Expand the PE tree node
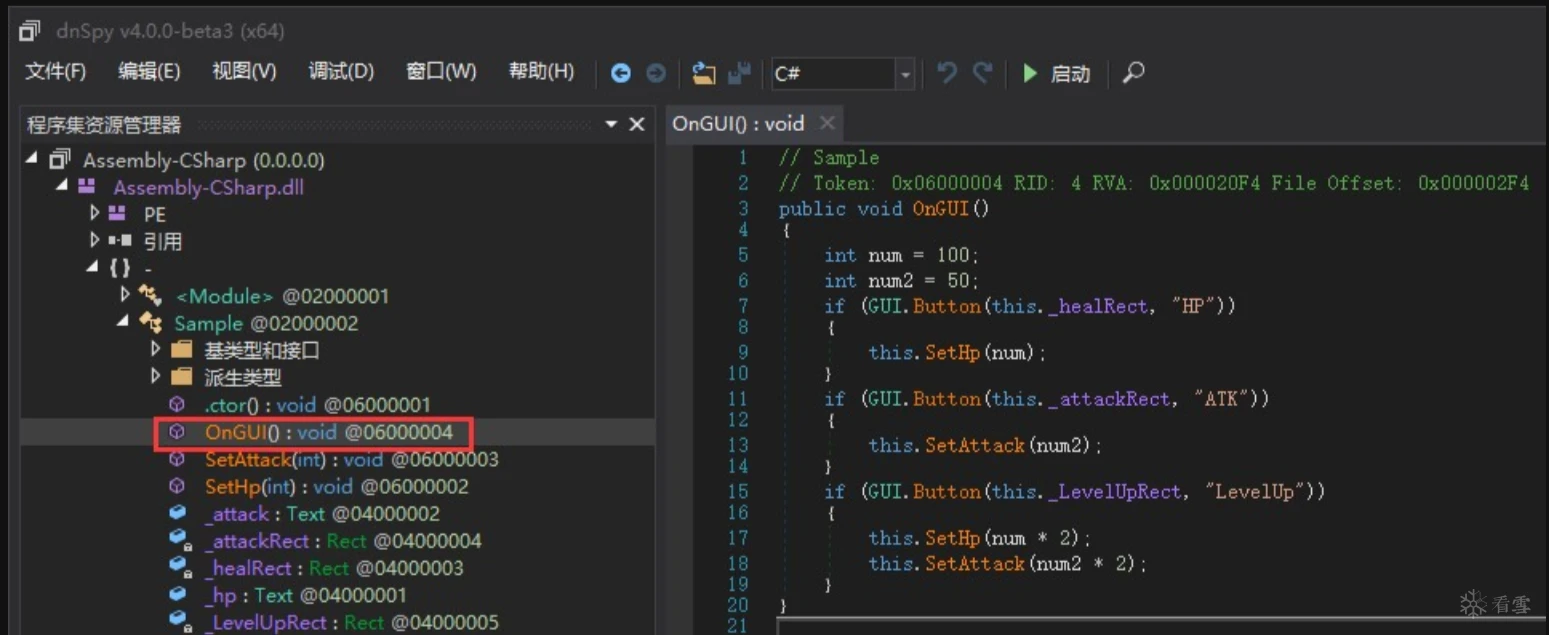 click(94, 213)
